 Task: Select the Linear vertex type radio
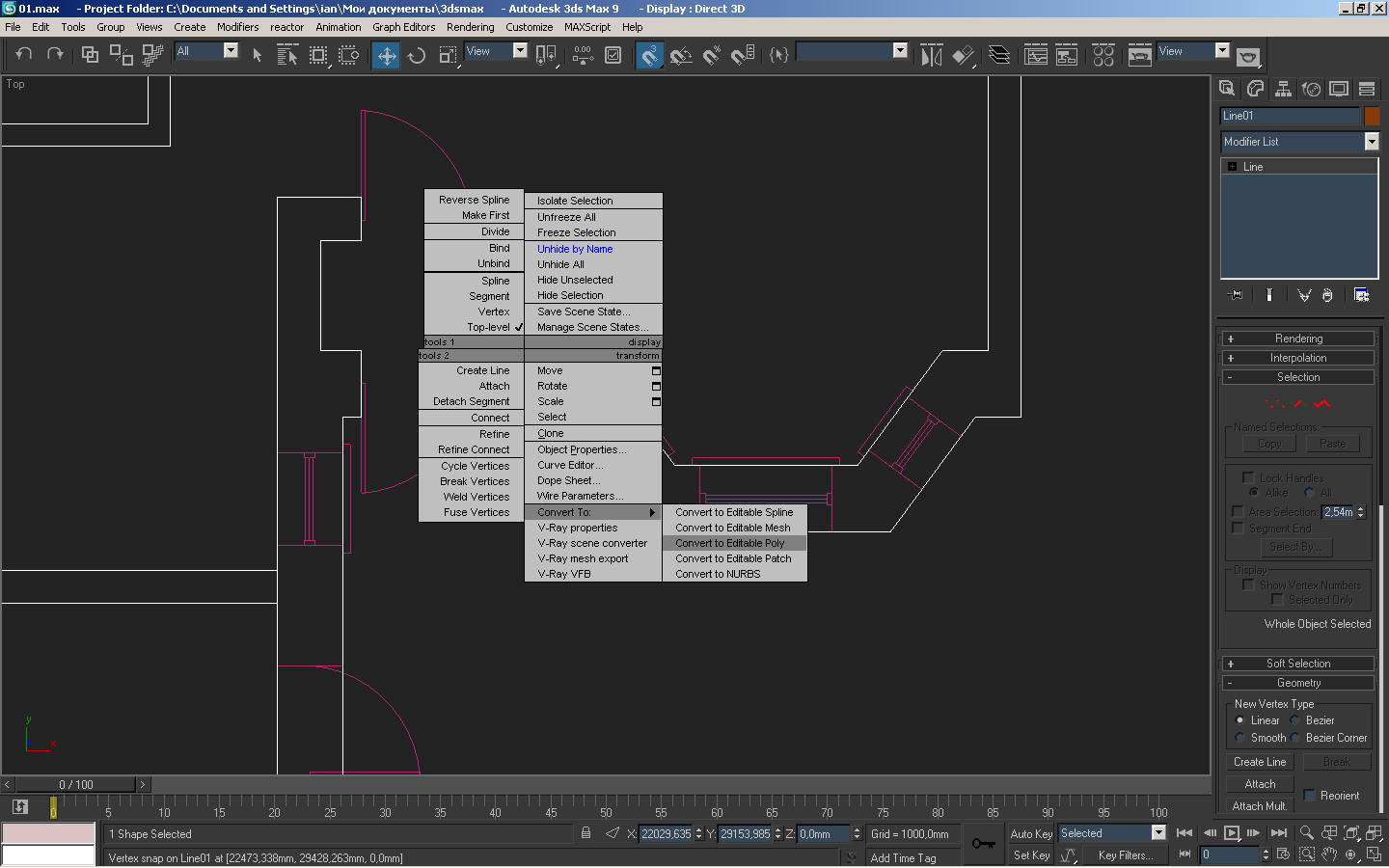(x=1240, y=720)
